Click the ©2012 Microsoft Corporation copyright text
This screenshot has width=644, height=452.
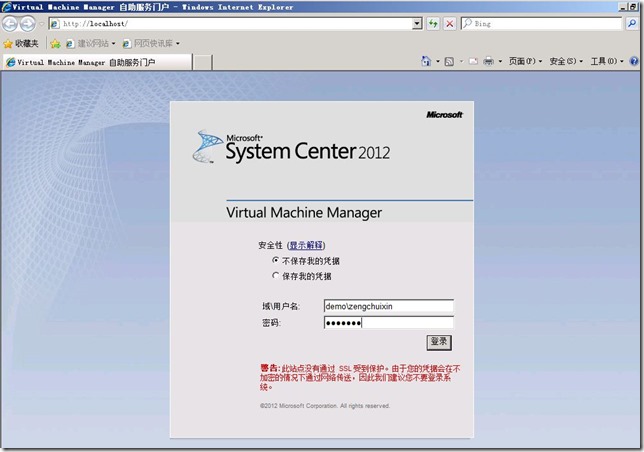[324, 406]
